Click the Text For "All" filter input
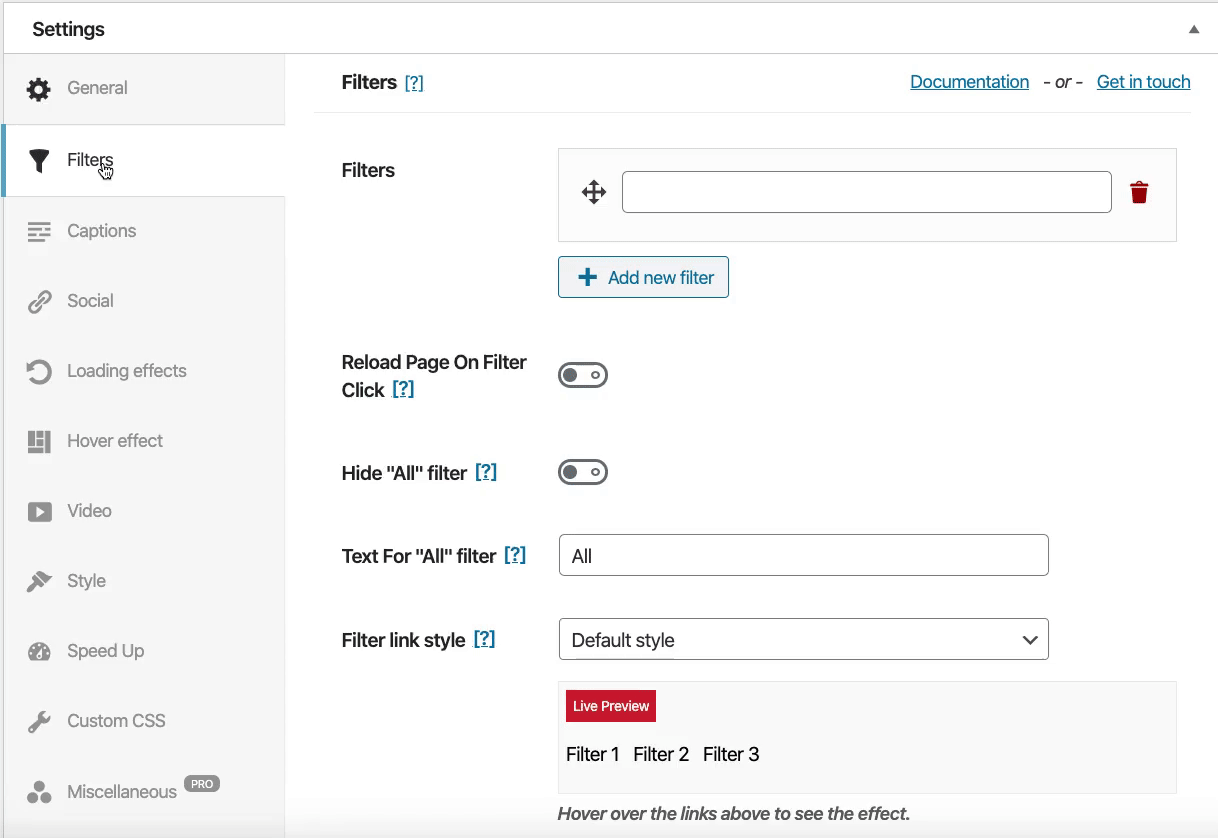The width and height of the screenshot is (1218, 838). tap(804, 555)
